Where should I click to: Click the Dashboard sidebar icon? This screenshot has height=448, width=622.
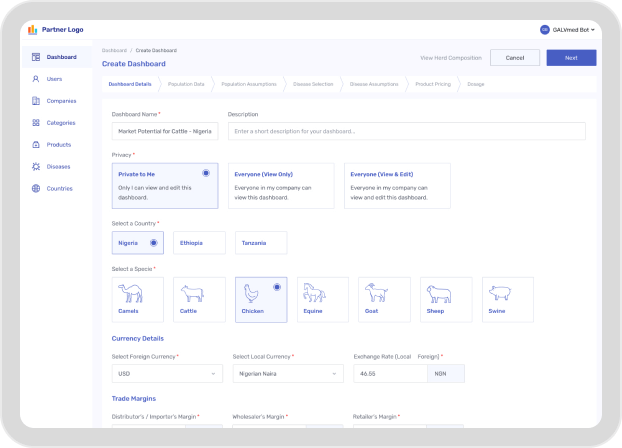(36, 57)
